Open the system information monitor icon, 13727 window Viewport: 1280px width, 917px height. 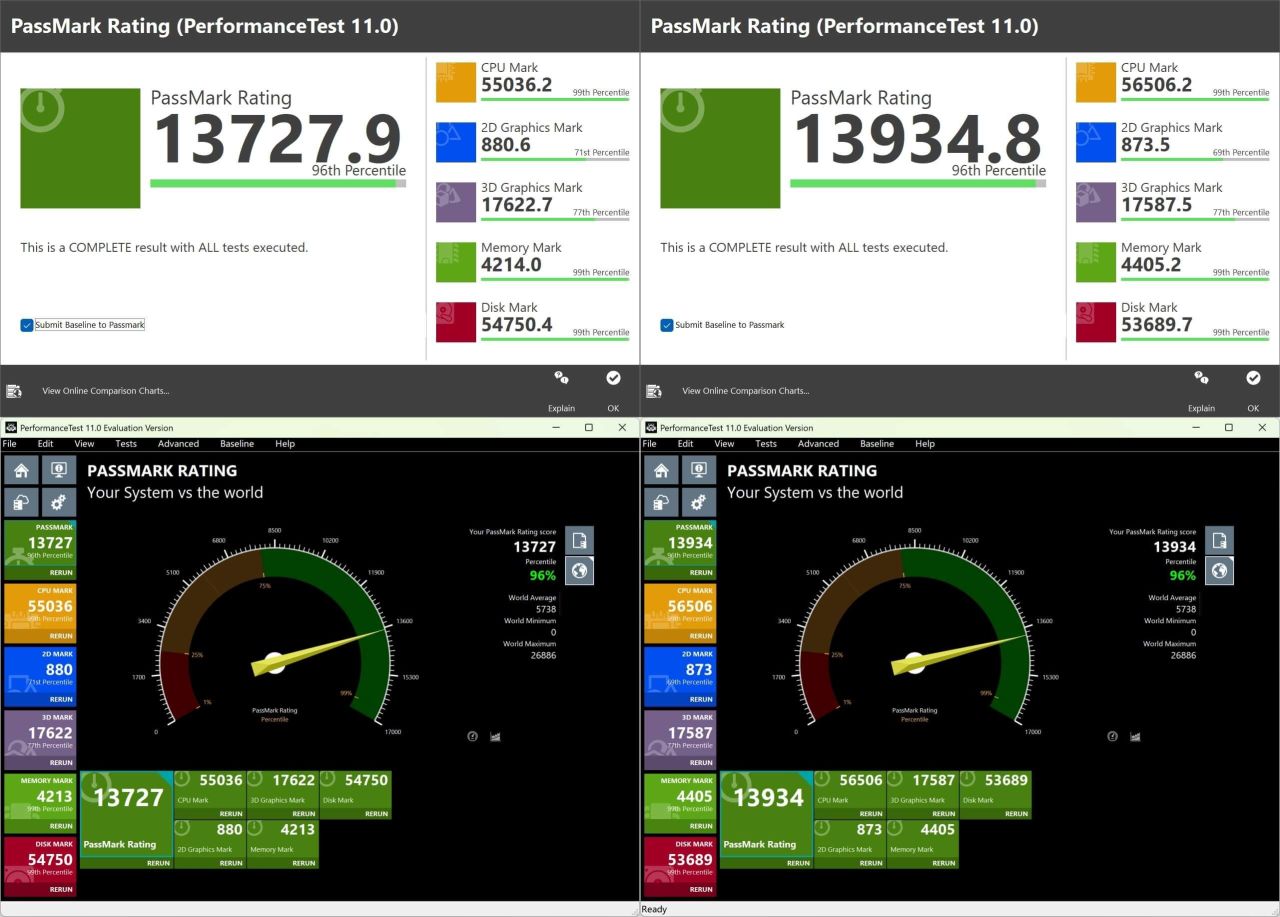[59, 469]
